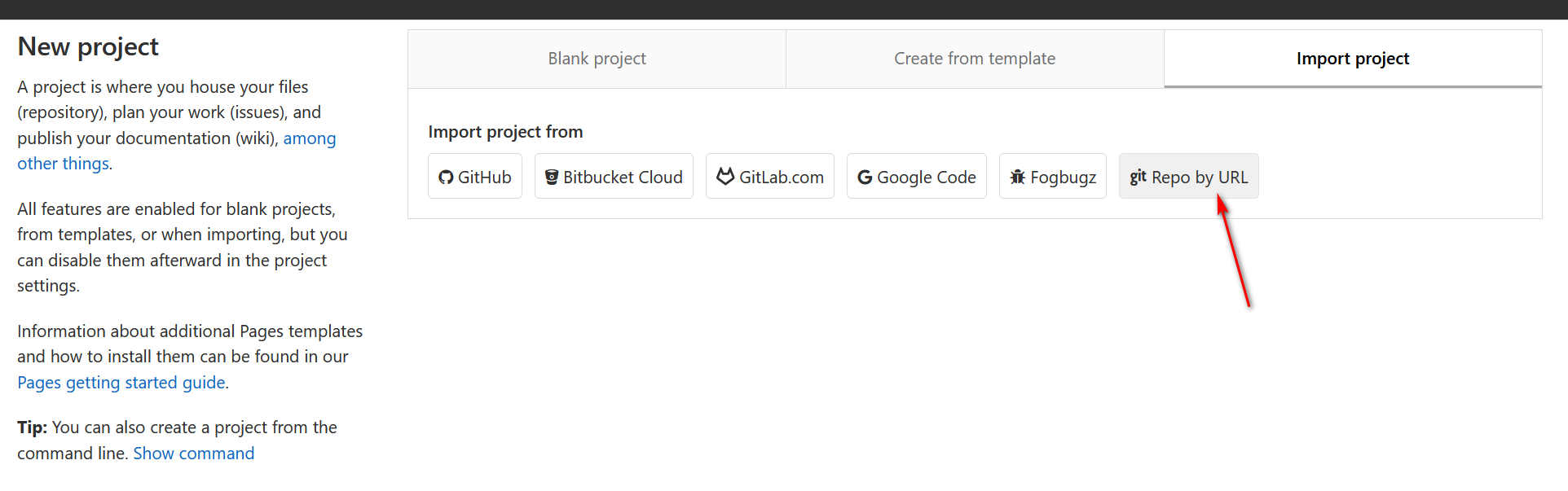
Task: Click the git logo icon
Action: tap(1138, 177)
